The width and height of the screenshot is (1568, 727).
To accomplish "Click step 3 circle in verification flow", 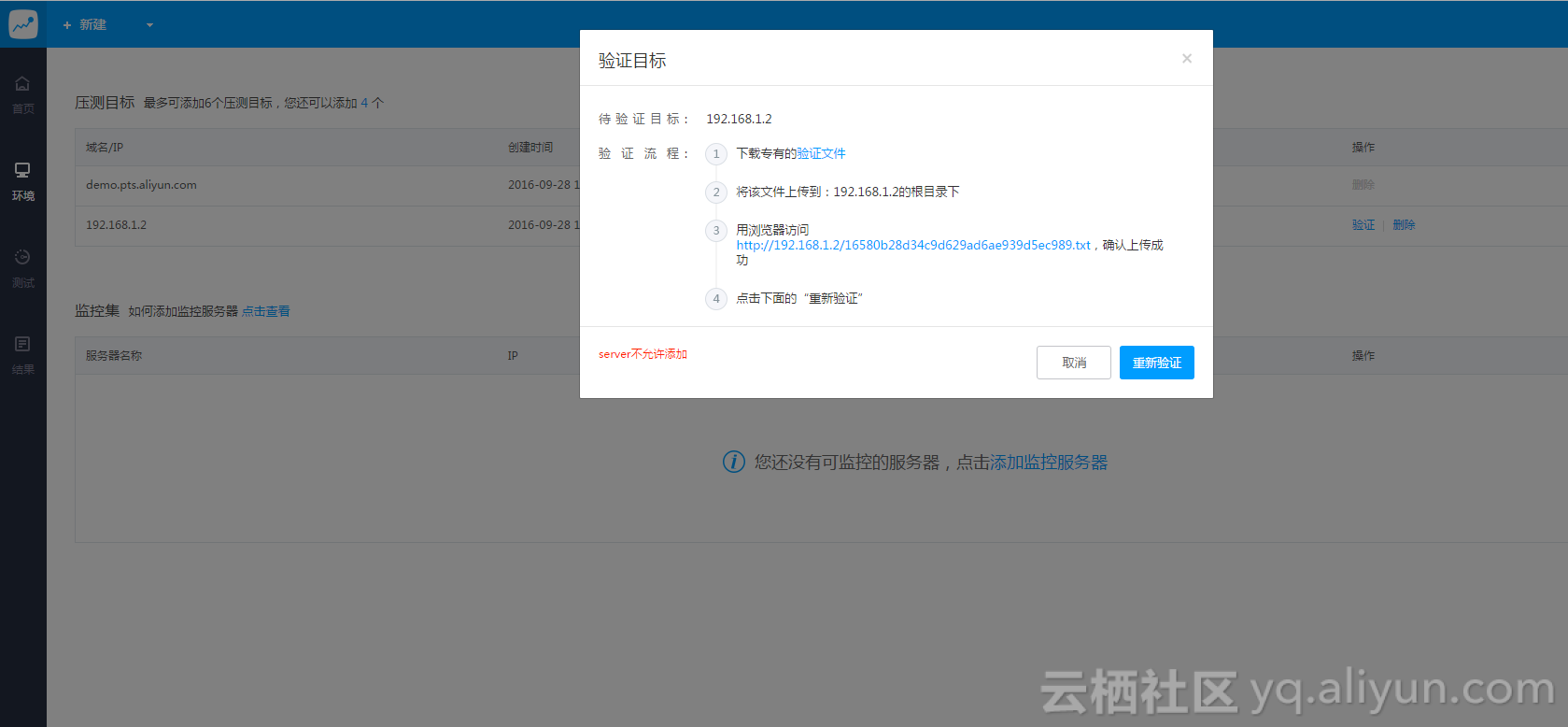I will point(716,231).
